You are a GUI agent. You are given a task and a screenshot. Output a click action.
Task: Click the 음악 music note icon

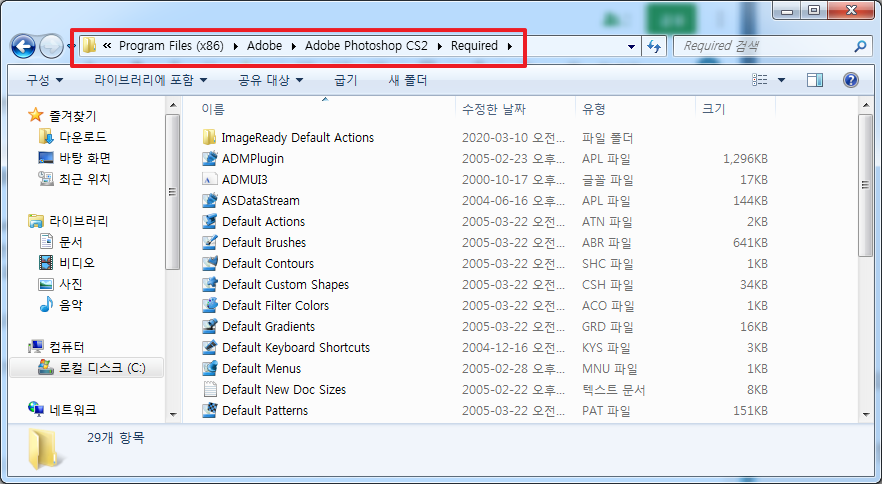(46, 305)
